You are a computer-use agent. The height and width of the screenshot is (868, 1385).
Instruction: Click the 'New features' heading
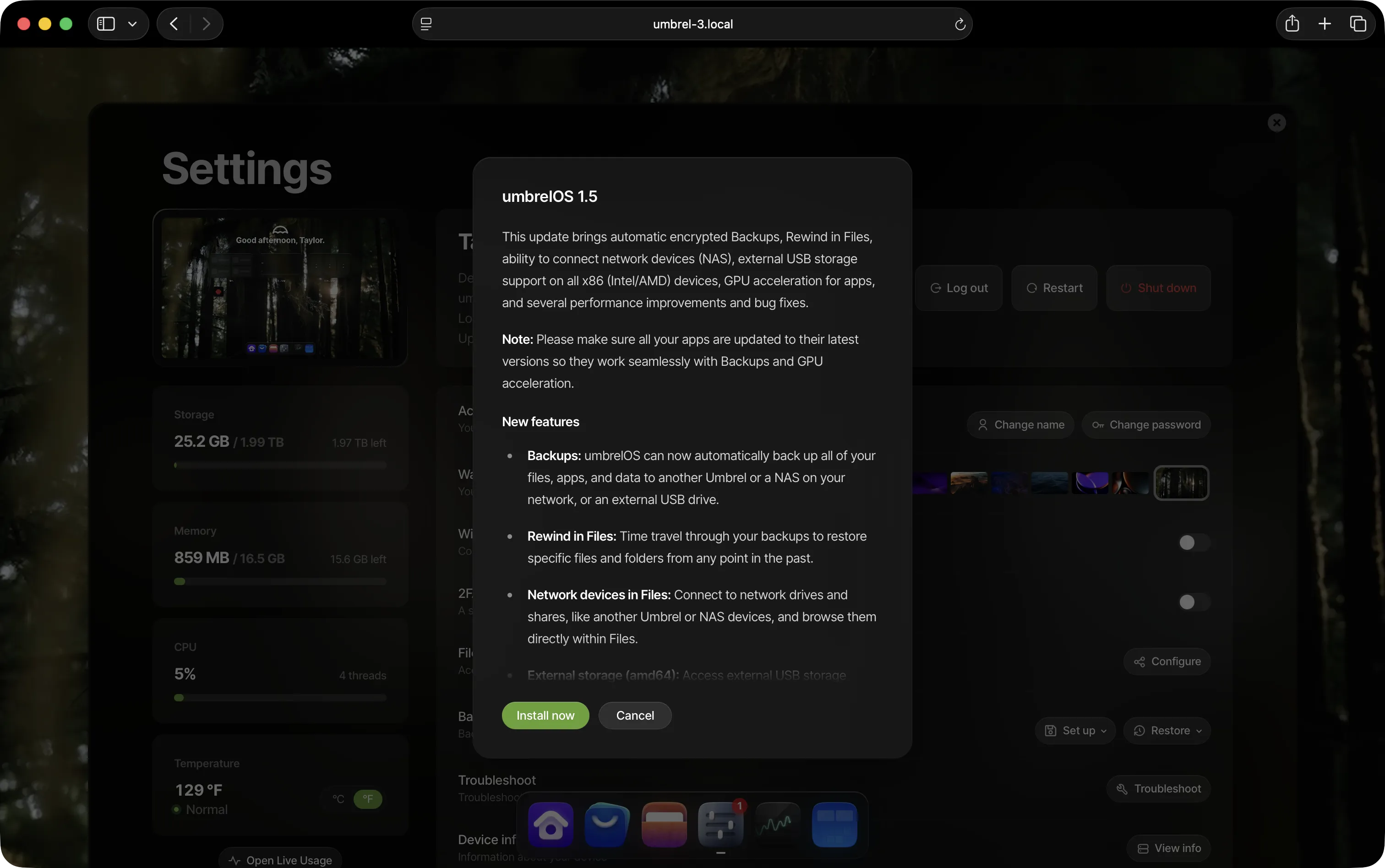point(540,421)
